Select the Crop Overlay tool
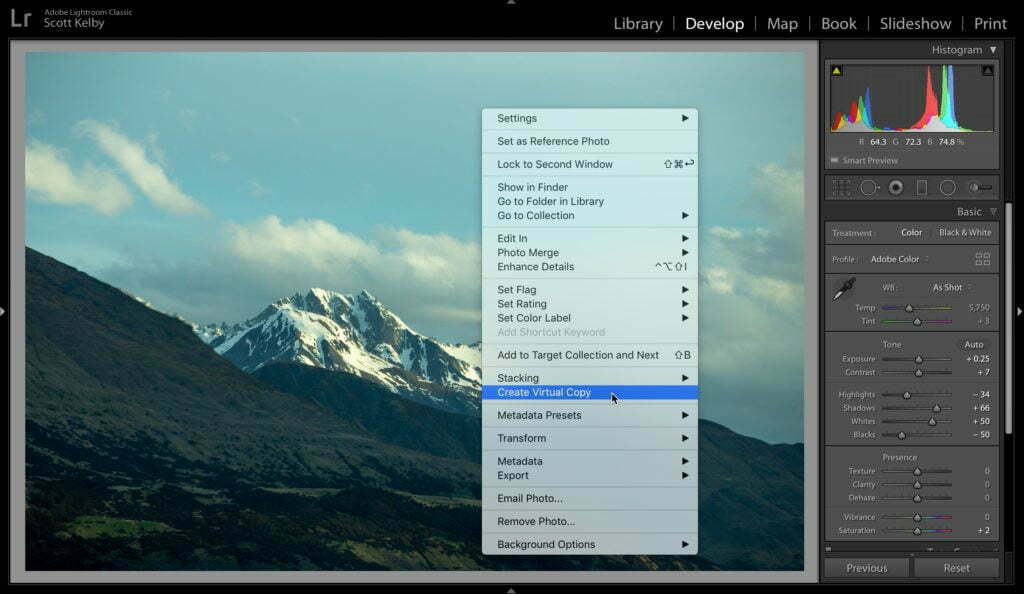The image size is (1024, 594). (x=842, y=188)
